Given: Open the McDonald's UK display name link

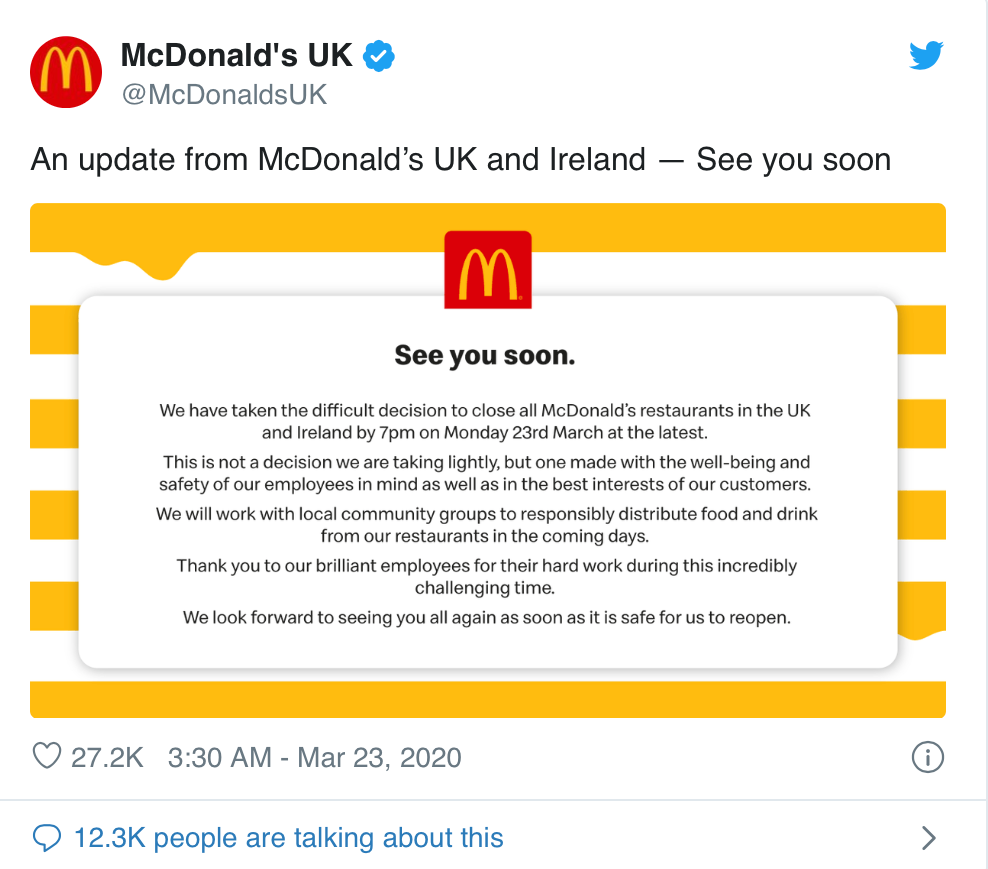Looking at the screenshot, I should click(236, 55).
